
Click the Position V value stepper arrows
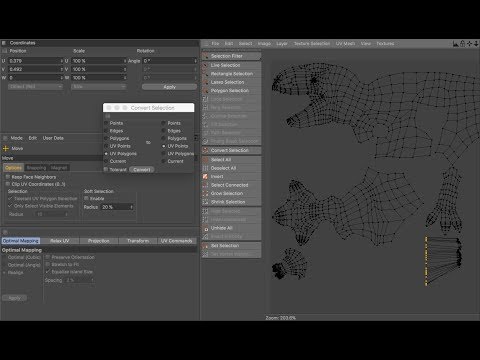[62, 69]
